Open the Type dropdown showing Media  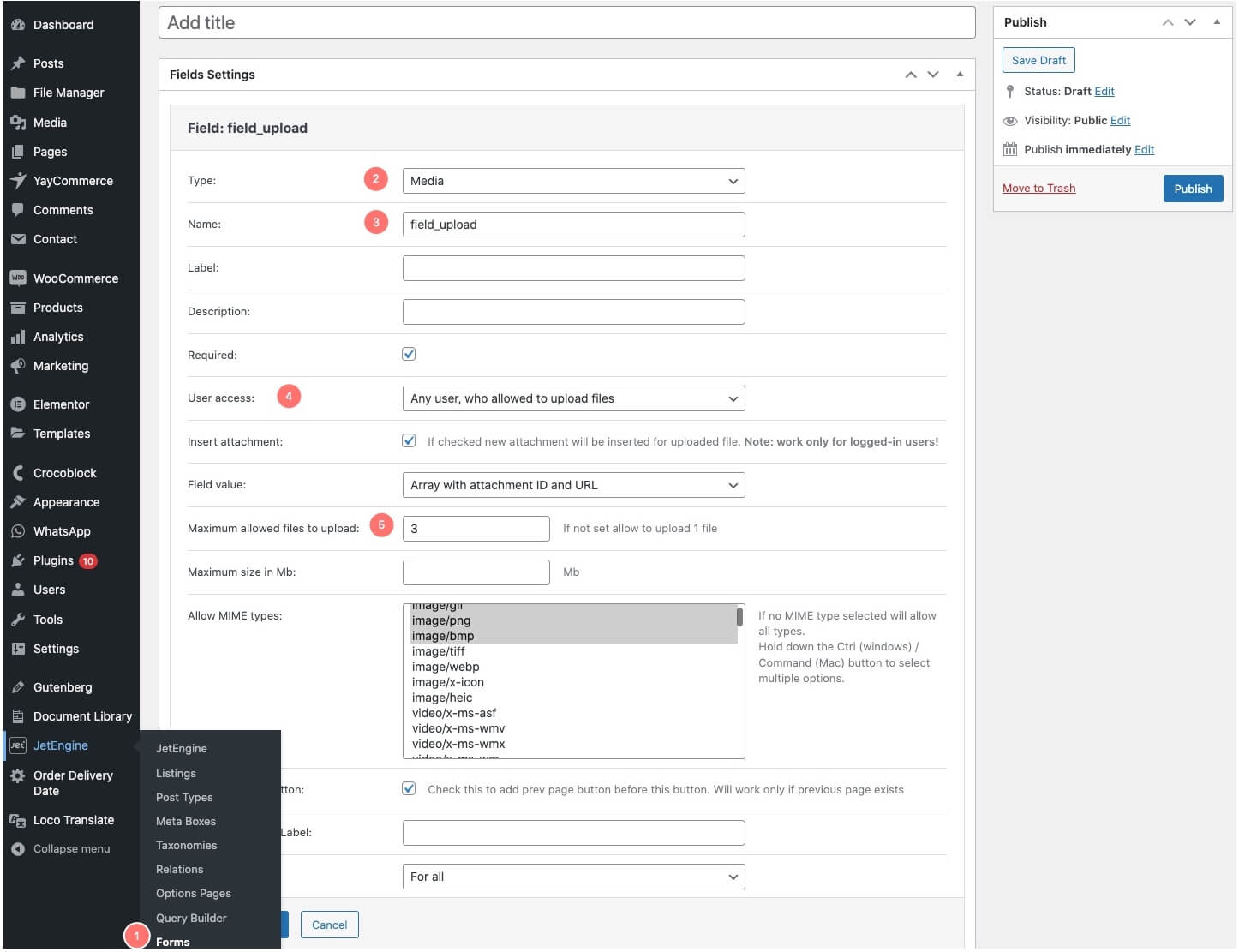click(572, 181)
